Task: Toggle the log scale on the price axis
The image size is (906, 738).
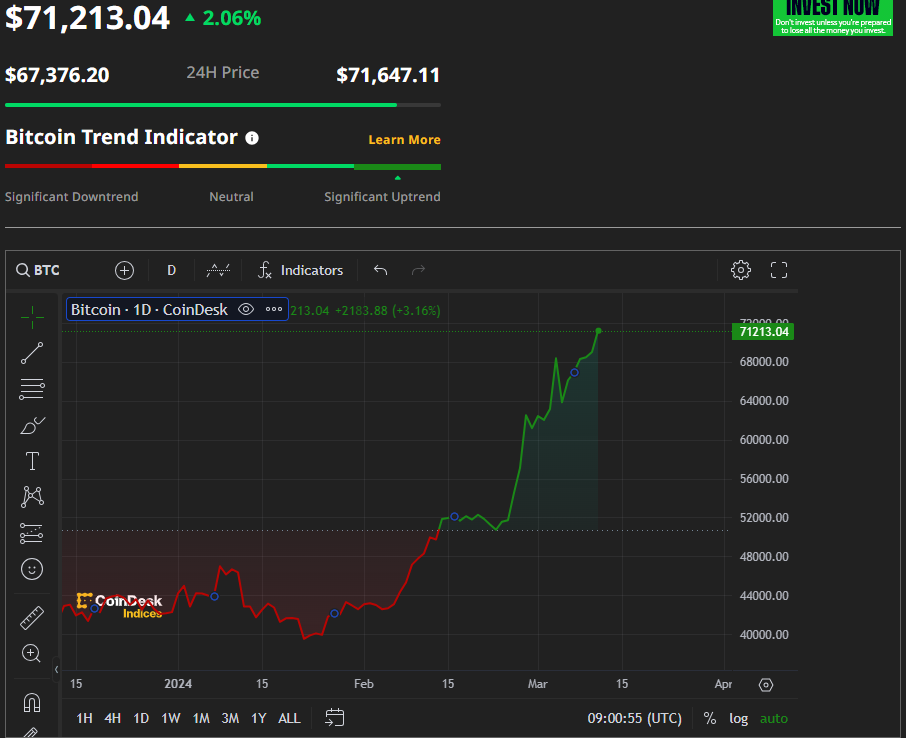Action: coord(738,718)
